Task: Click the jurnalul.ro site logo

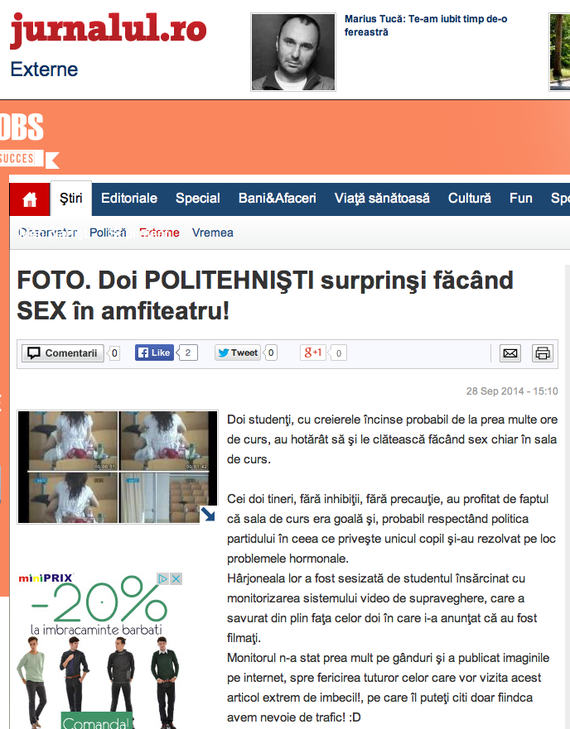Action: [x=108, y=29]
